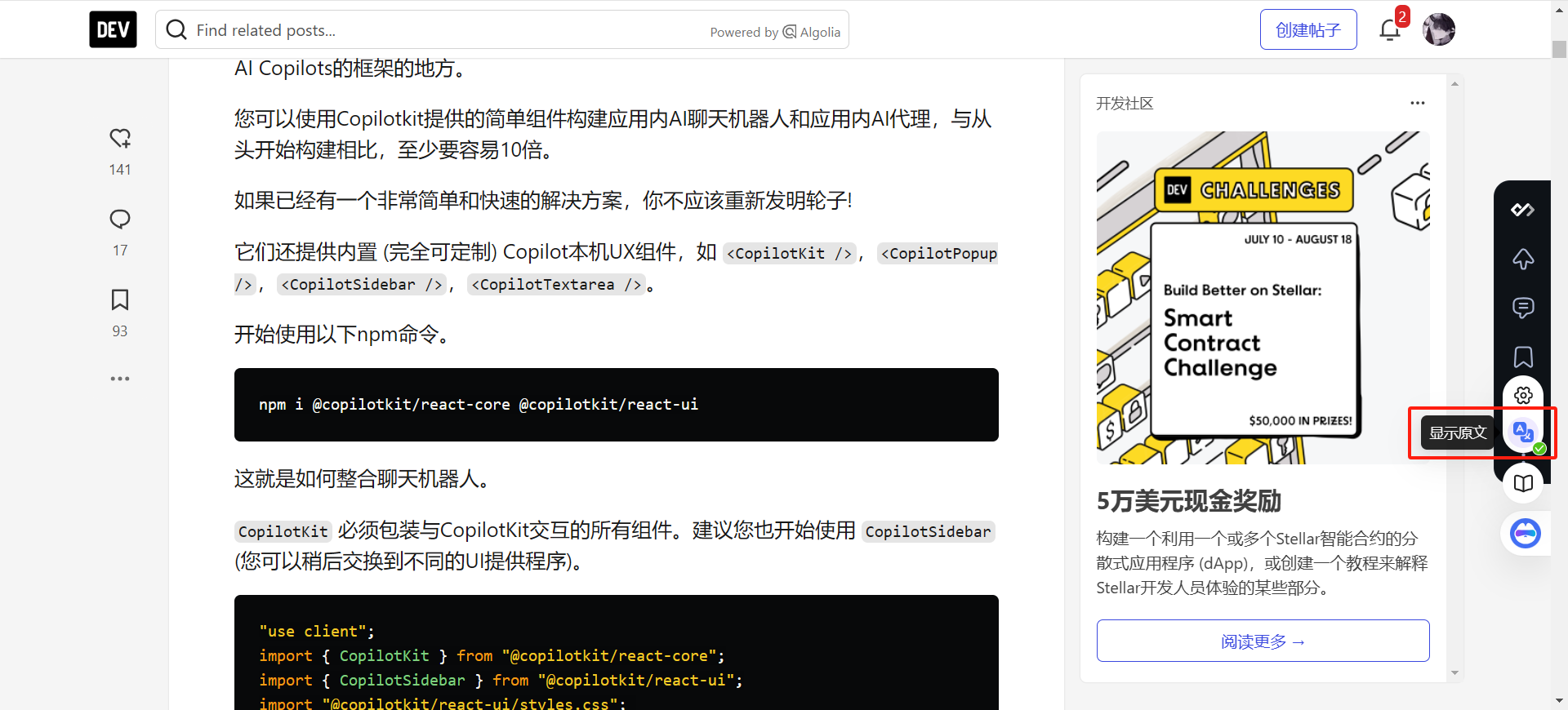The image size is (1568, 710).
Task: Click the top logo icon in dark sidebar
Action: point(1523,210)
